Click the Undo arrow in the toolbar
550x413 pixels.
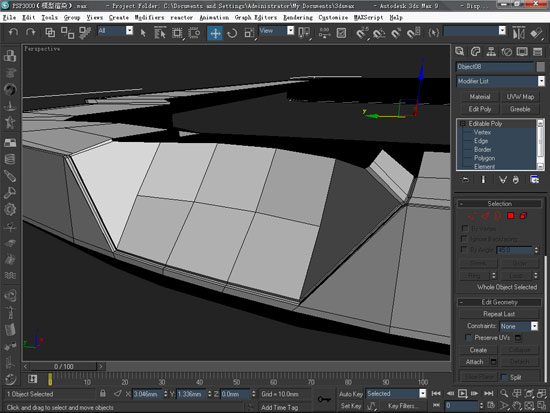pos(13,33)
